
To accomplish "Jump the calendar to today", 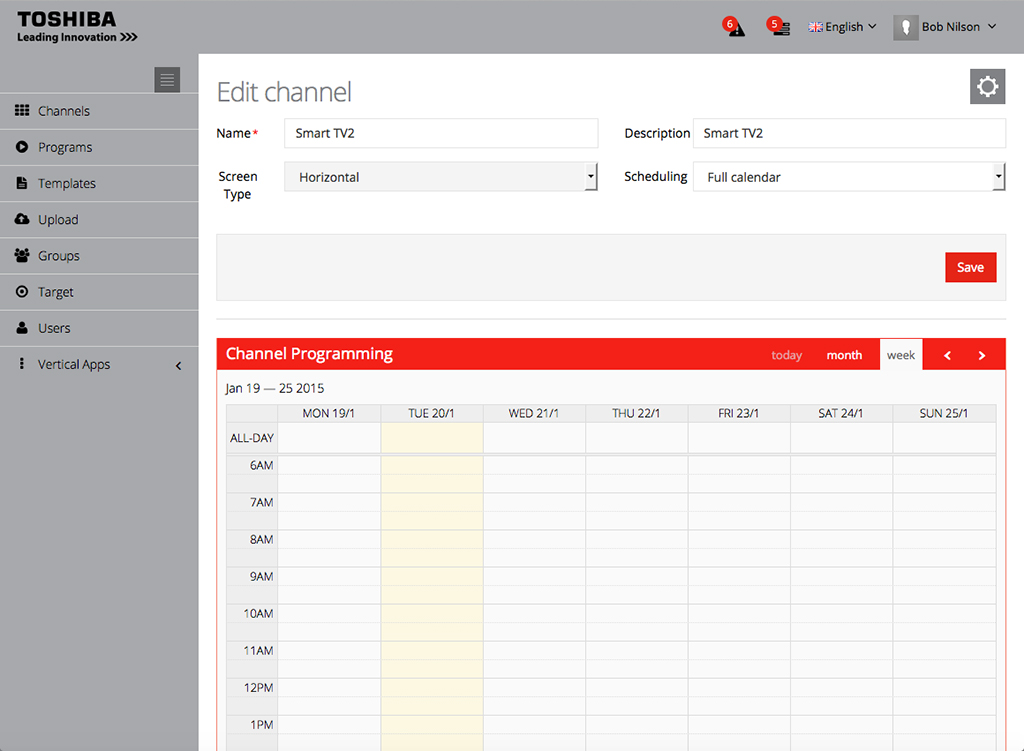I will [787, 355].
